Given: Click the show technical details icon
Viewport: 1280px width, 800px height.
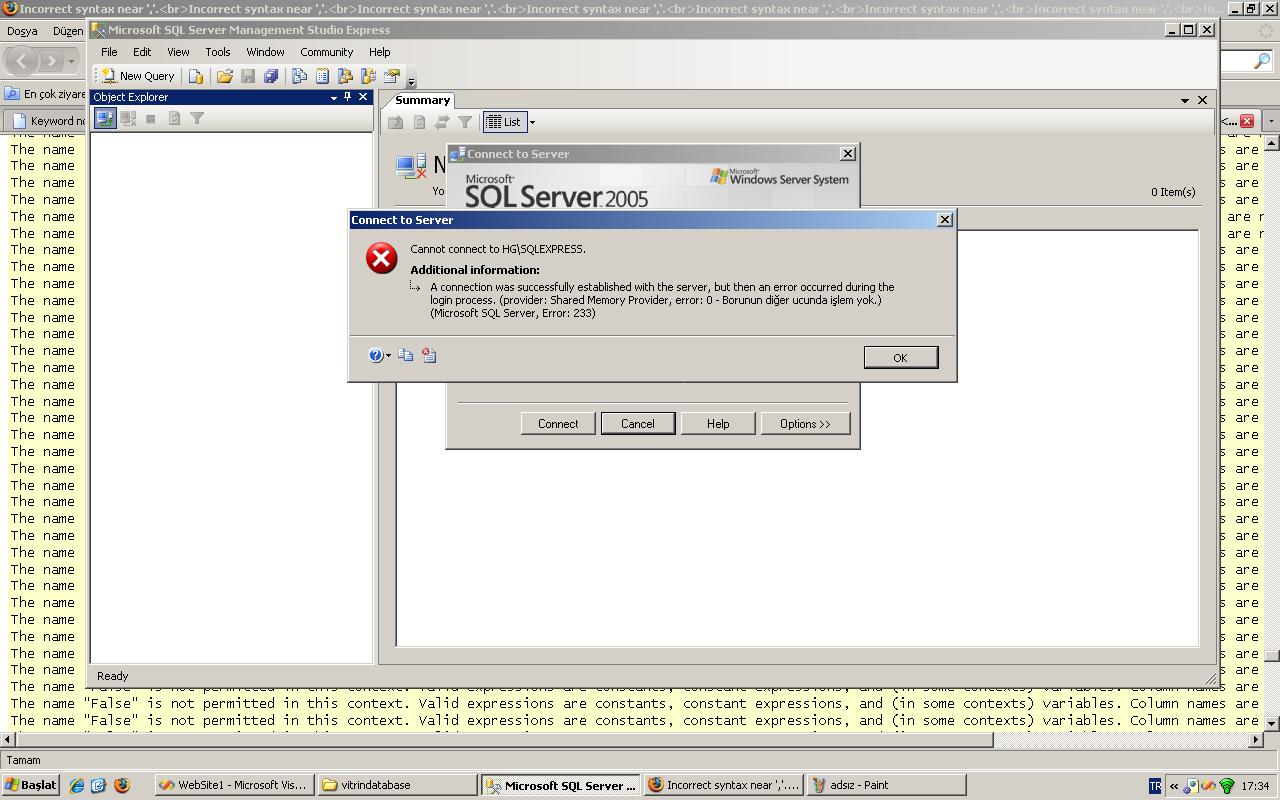Looking at the screenshot, I should coord(429,355).
